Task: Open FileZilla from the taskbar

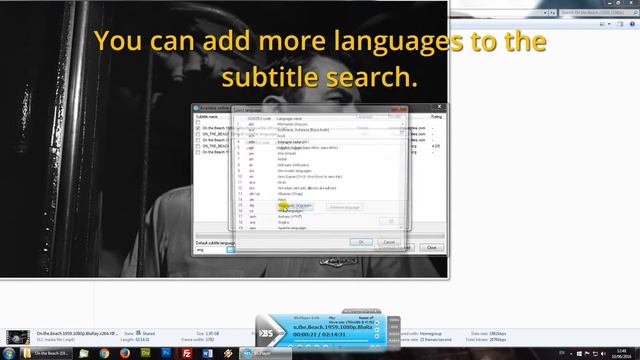Action: pyautogui.click(x=187, y=353)
